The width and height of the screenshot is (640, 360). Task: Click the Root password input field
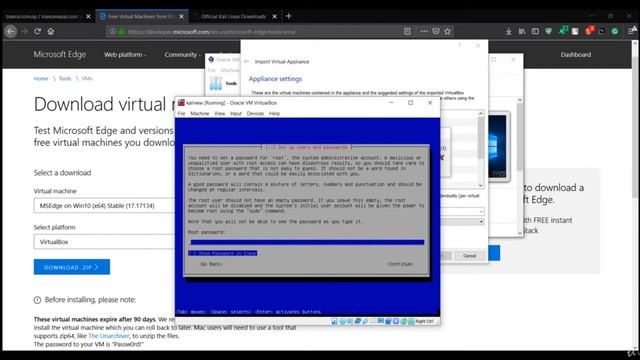click(306, 242)
